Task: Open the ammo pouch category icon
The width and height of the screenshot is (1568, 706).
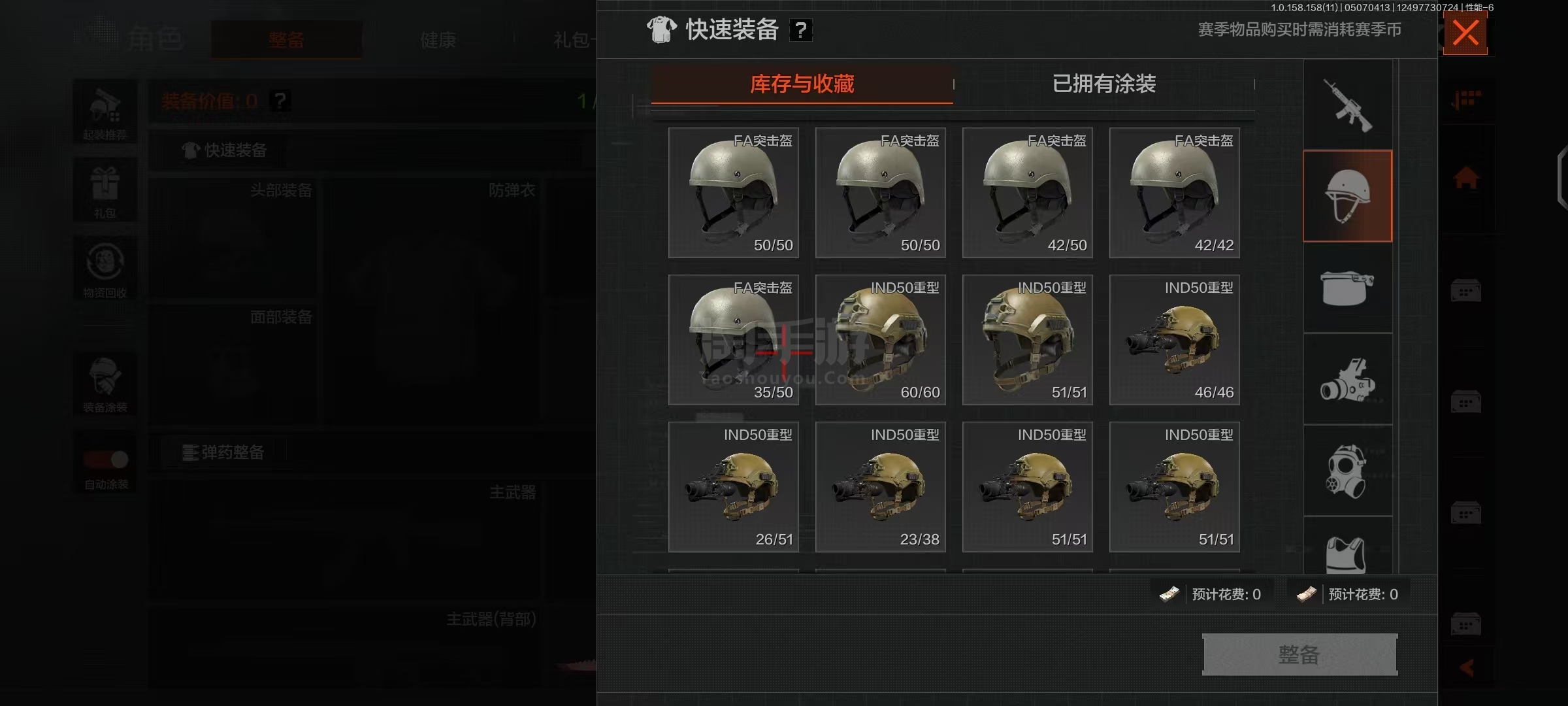Action: pyautogui.click(x=1348, y=288)
